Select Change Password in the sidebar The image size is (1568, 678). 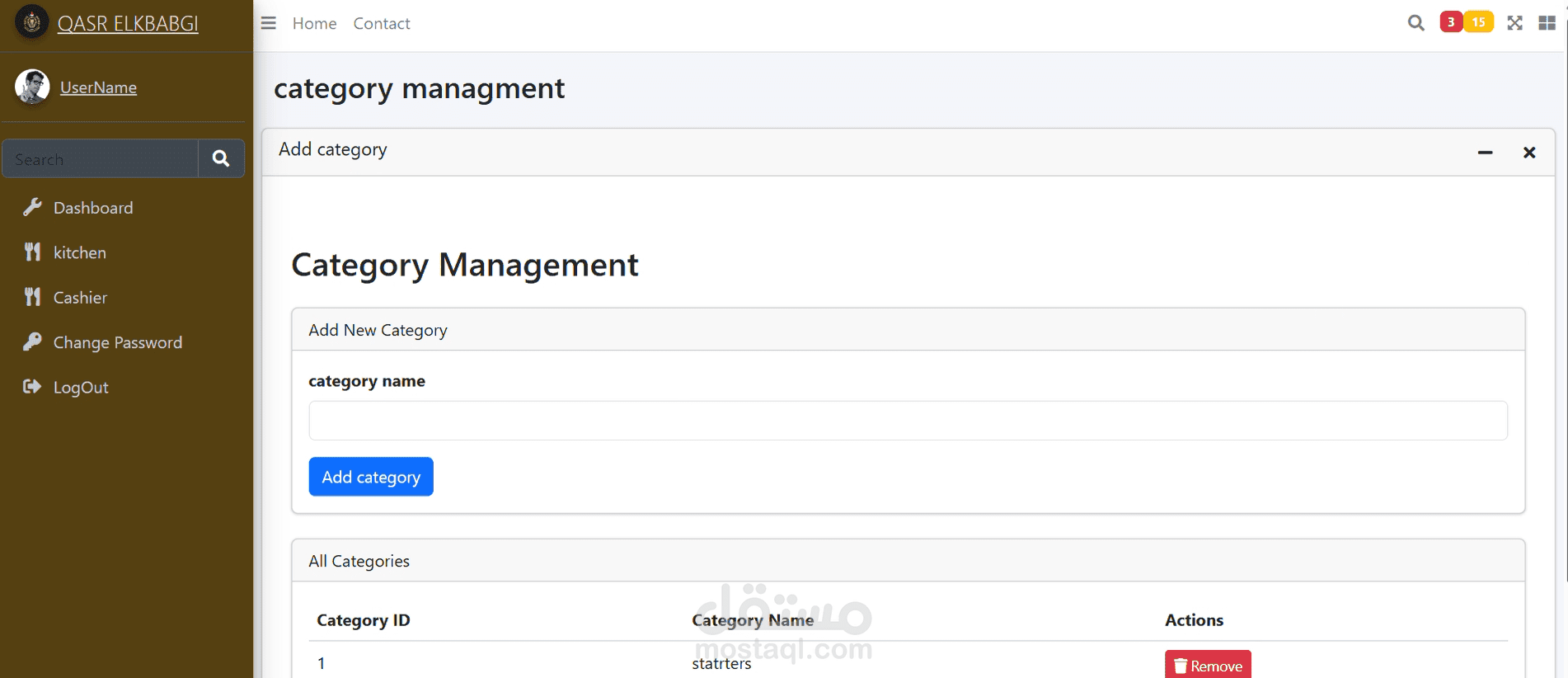(117, 342)
